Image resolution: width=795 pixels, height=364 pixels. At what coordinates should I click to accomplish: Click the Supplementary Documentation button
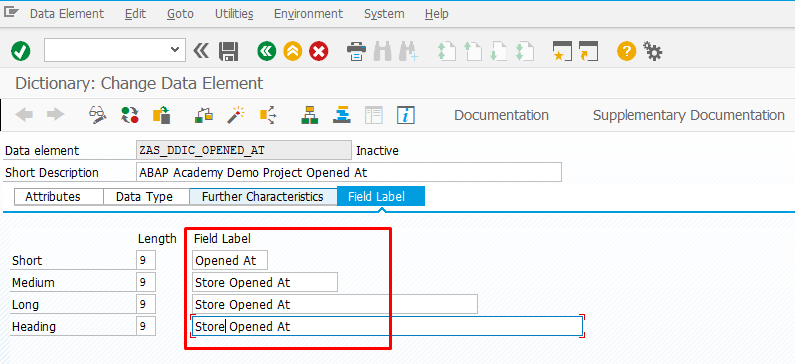click(x=689, y=115)
